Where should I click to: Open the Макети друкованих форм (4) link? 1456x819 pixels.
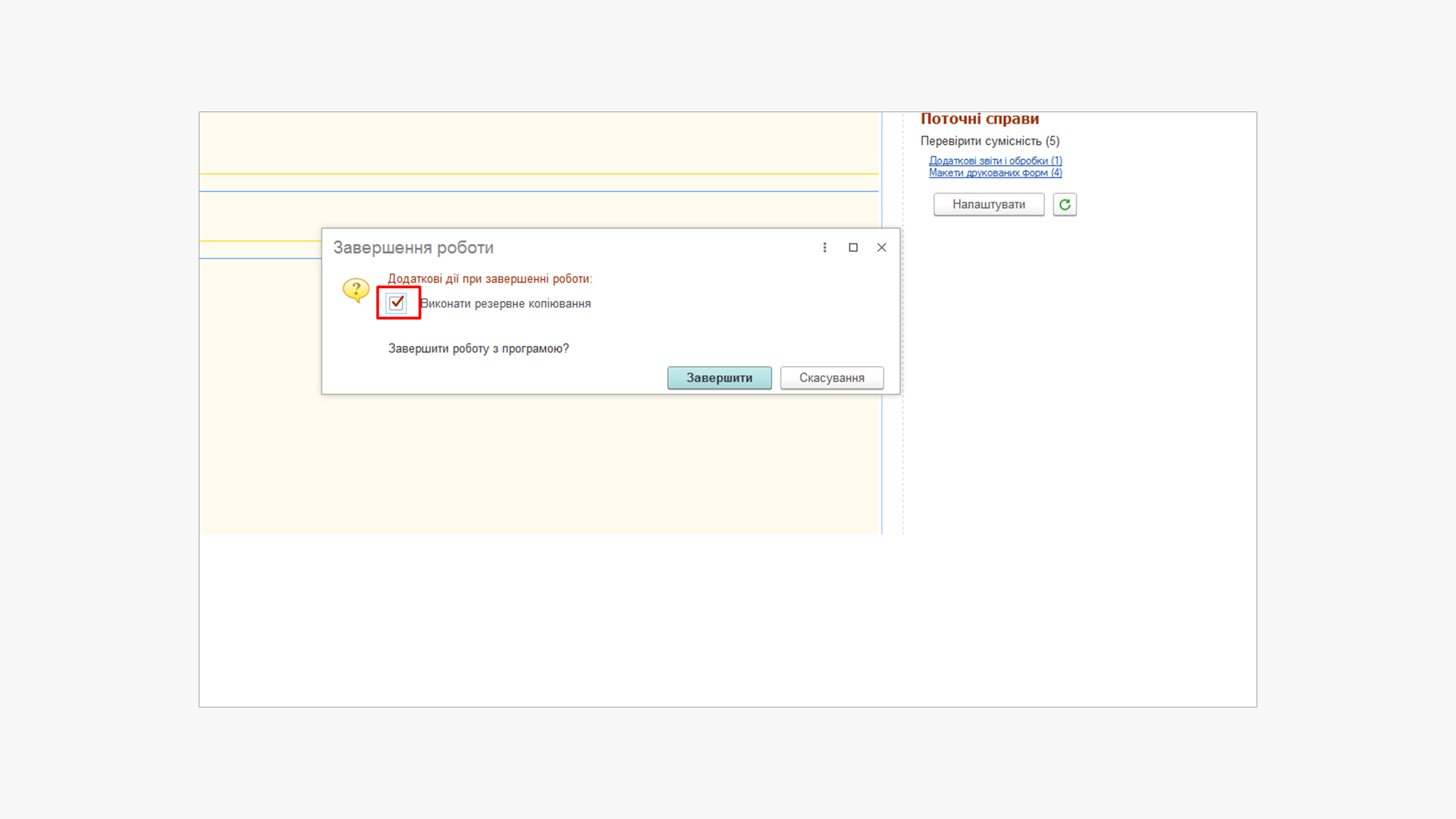[995, 173]
